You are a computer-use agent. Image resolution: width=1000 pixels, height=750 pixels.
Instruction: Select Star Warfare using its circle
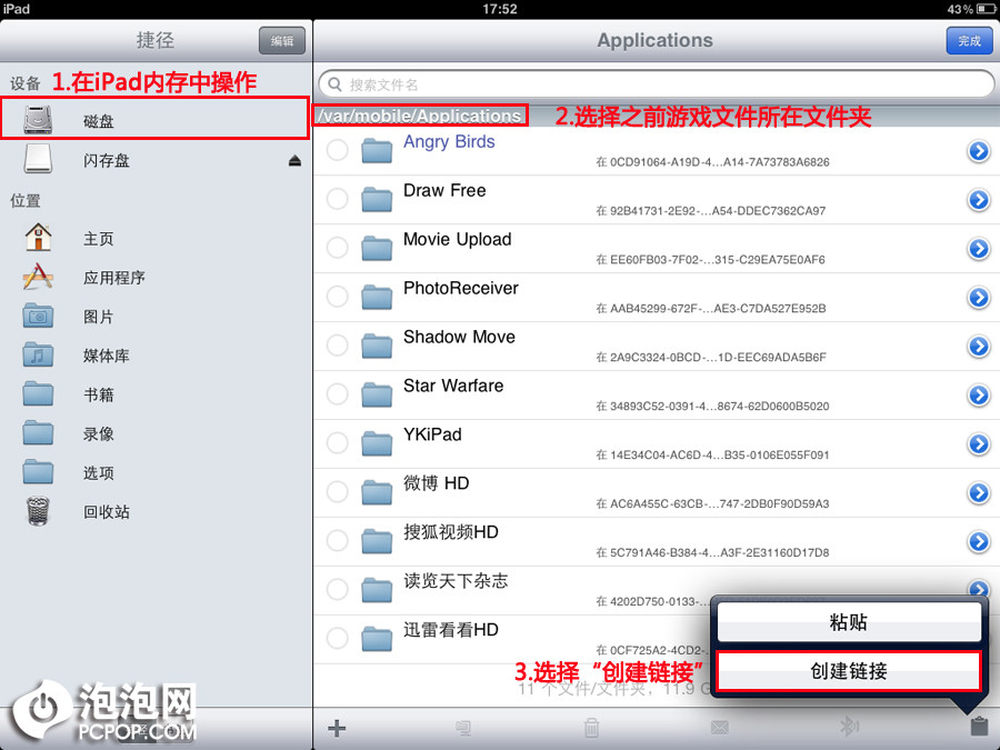pyautogui.click(x=337, y=394)
